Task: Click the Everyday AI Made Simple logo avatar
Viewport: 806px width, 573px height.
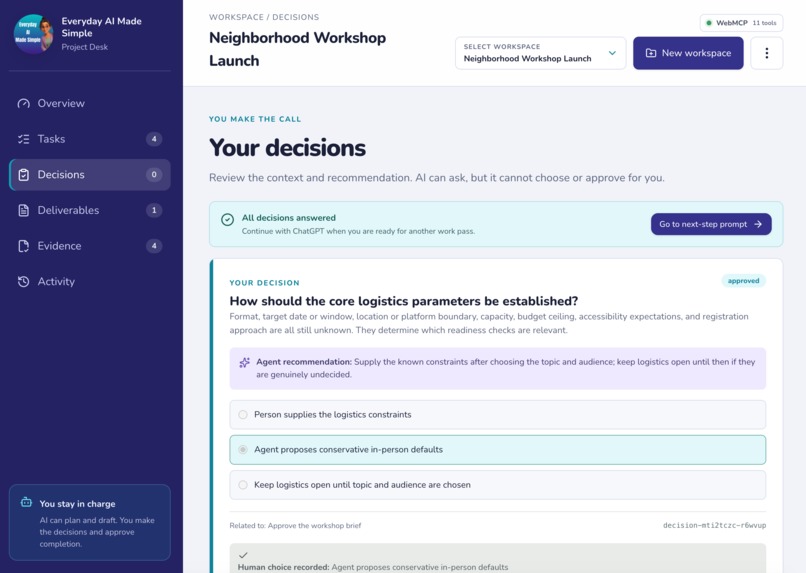Action: click(33, 34)
